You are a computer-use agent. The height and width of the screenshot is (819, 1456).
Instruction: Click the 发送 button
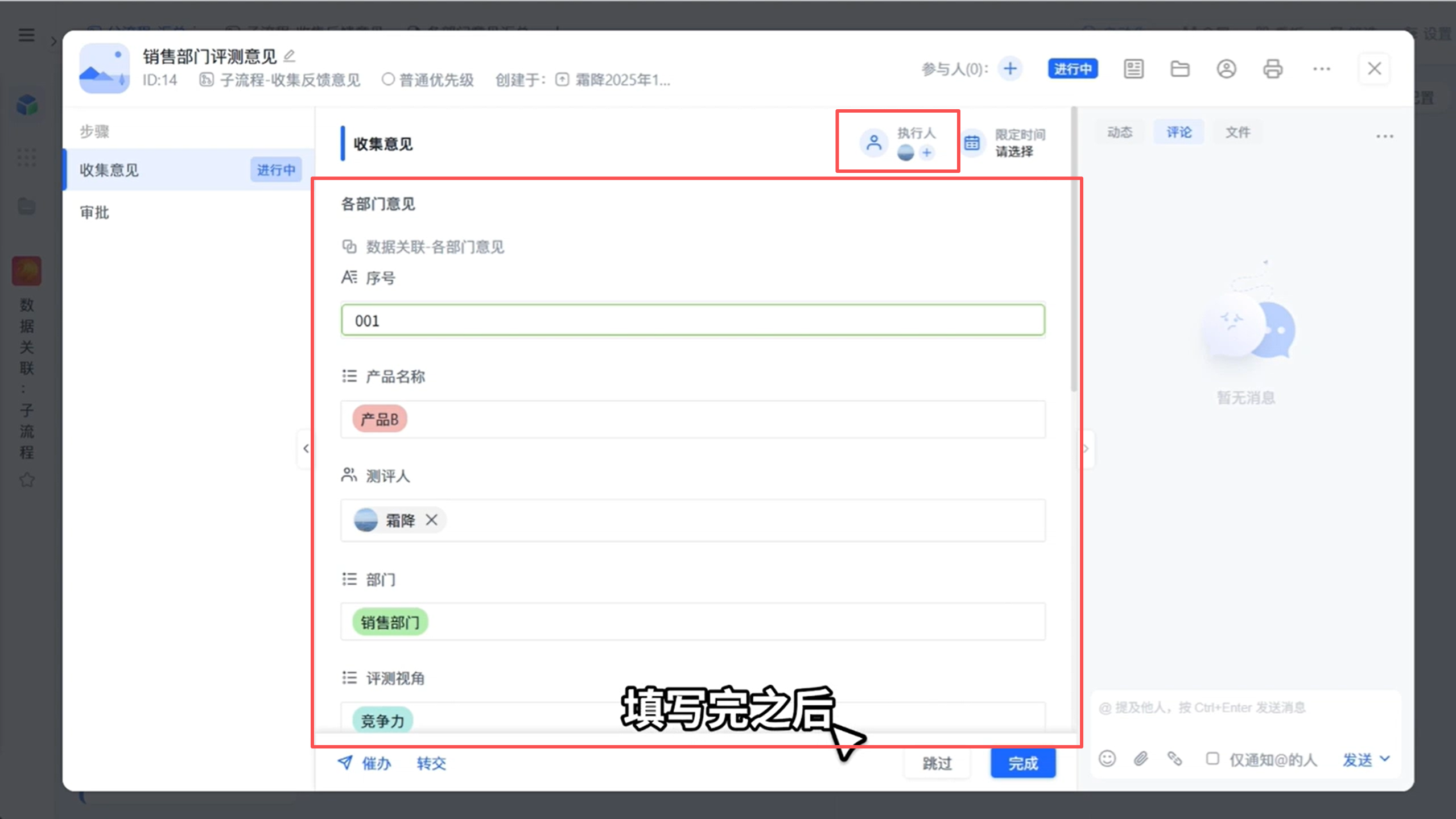(x=1357, y=759)
